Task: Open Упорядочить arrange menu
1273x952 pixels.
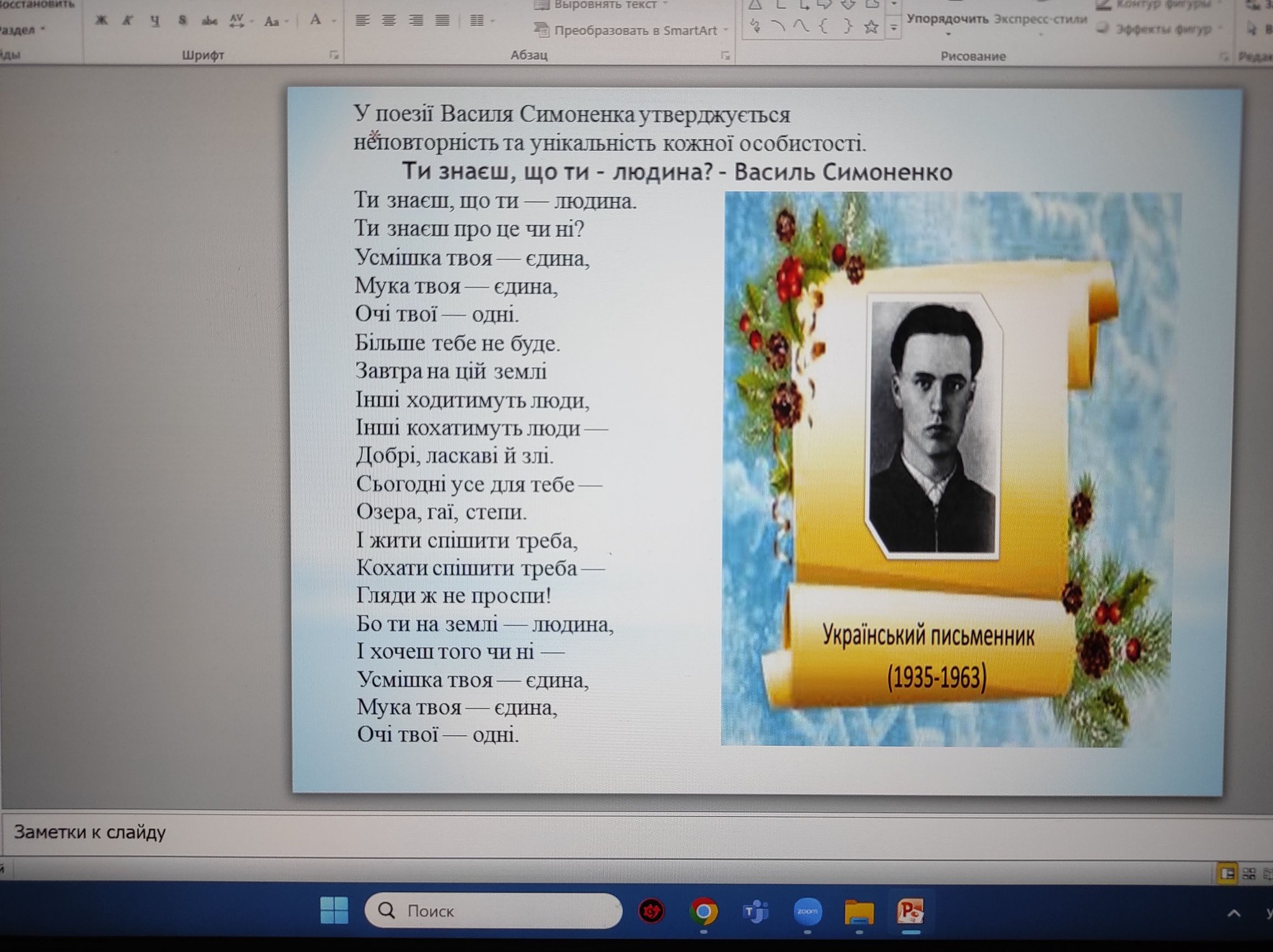Action: point(947,21)
